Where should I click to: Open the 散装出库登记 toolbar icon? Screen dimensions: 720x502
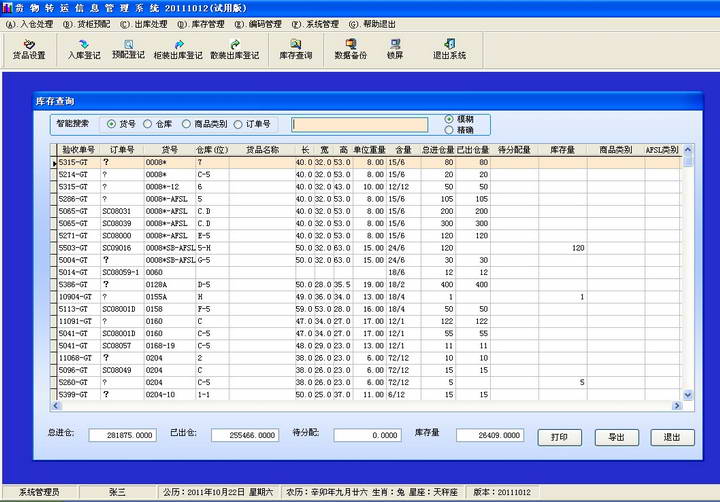click(235, 50)
